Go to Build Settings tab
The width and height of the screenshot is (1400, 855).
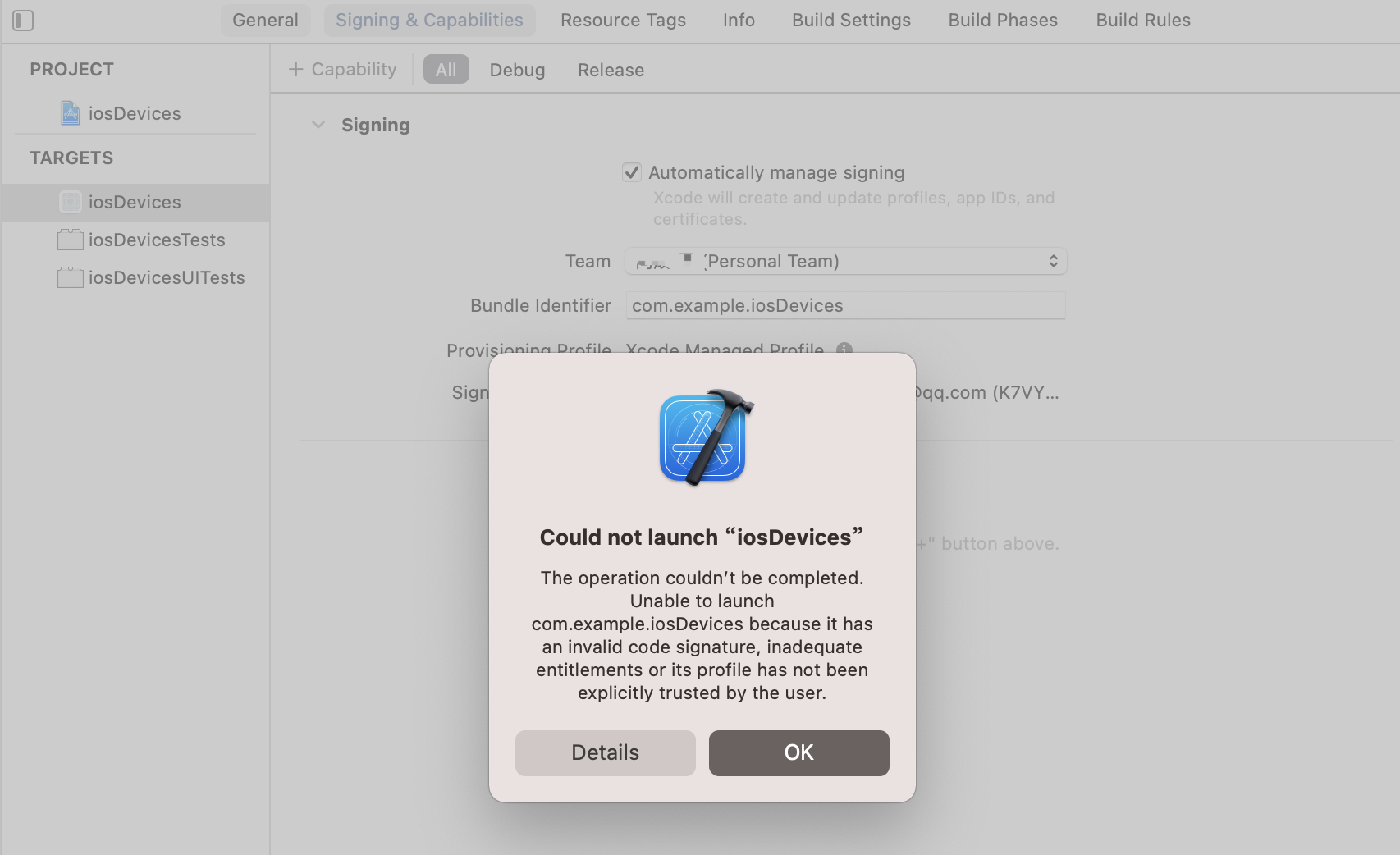851,20
